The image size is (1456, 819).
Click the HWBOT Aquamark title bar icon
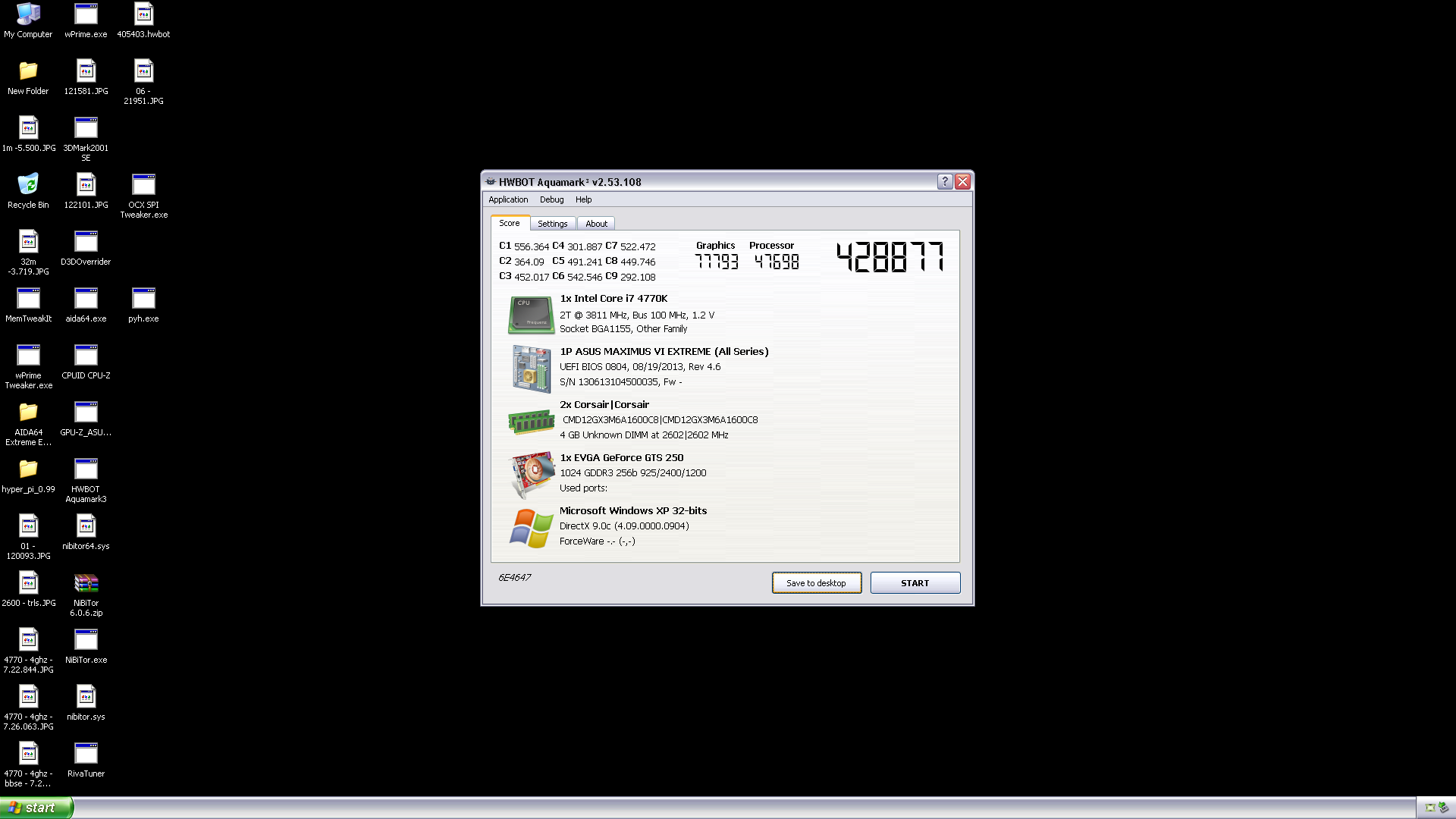pos(491,182)
